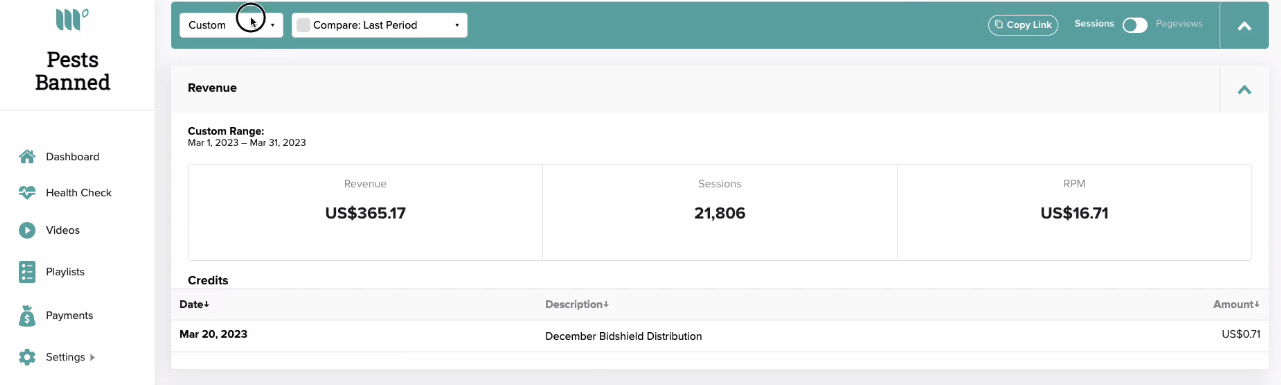Image resolution: width=1281 pixels, height=385 pixels.
Task: Click the Pageviews label
Action: pyautogui.click(x=1179, y=23)
